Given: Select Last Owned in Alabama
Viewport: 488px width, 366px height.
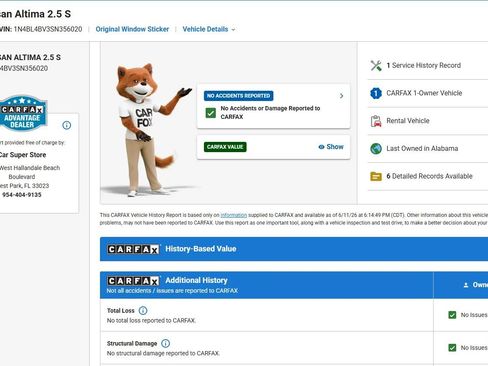Looking at the screenshot, I should coord(422,149).
